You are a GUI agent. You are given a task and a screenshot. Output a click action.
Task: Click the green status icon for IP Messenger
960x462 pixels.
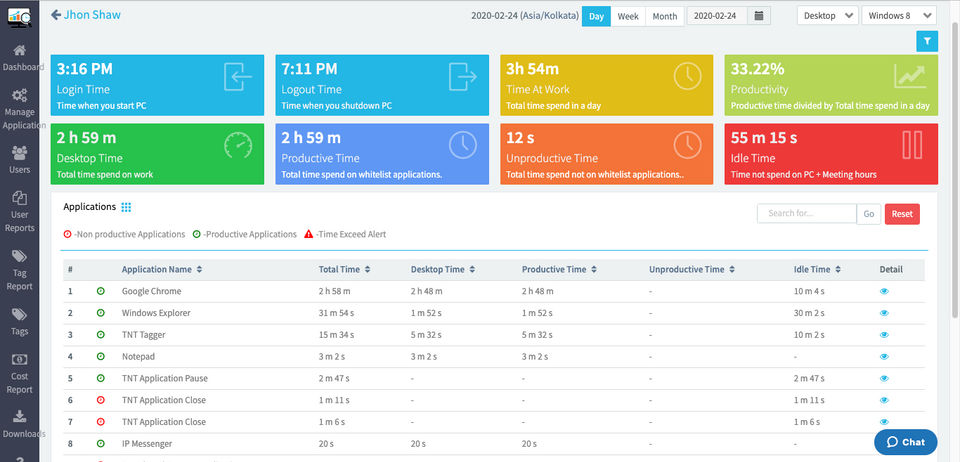100,444
